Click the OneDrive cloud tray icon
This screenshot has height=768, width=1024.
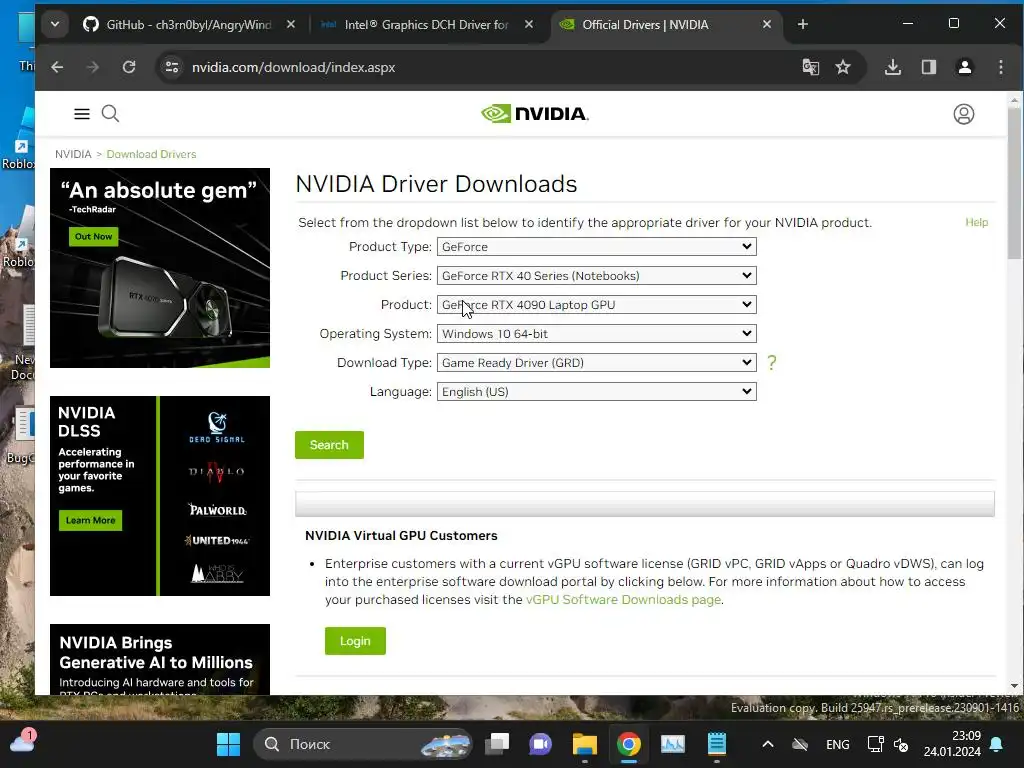point(799,744)
